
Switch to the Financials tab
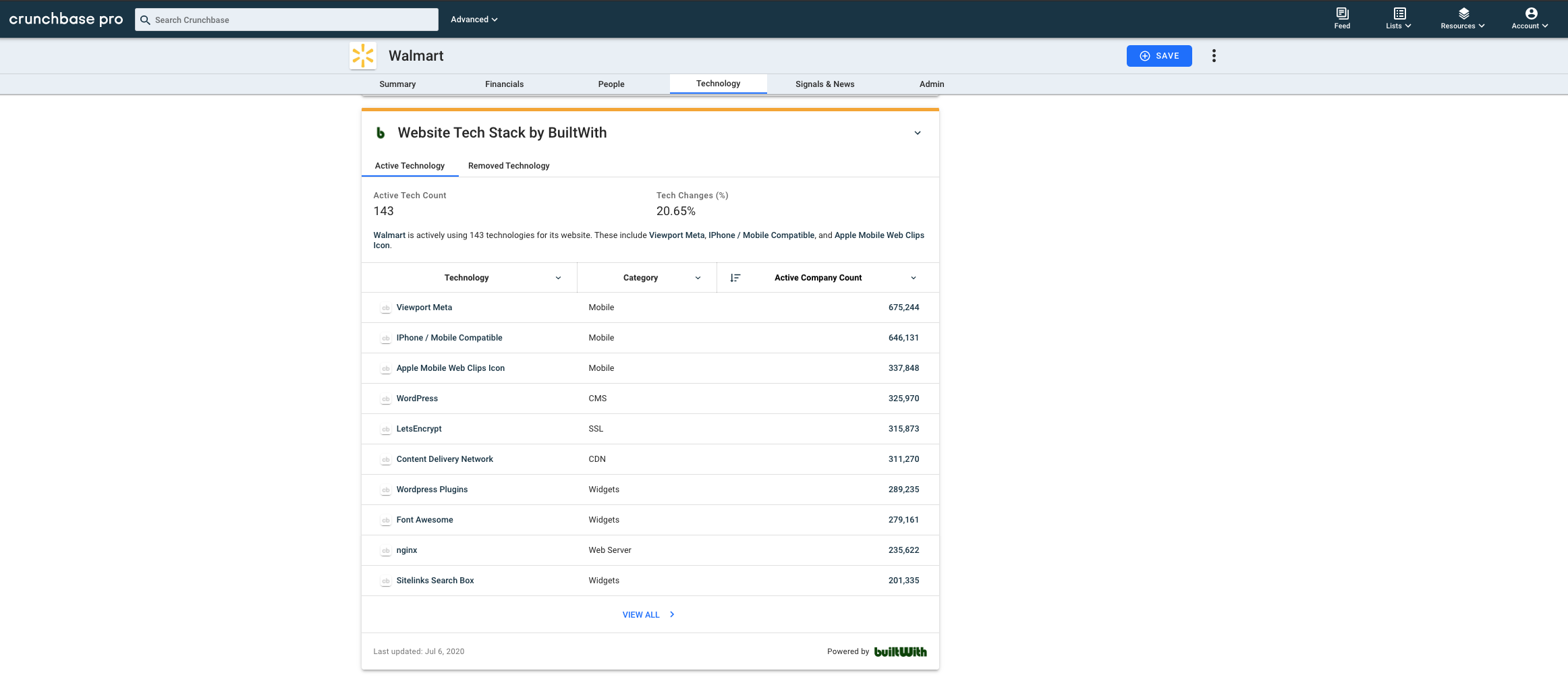504,84
